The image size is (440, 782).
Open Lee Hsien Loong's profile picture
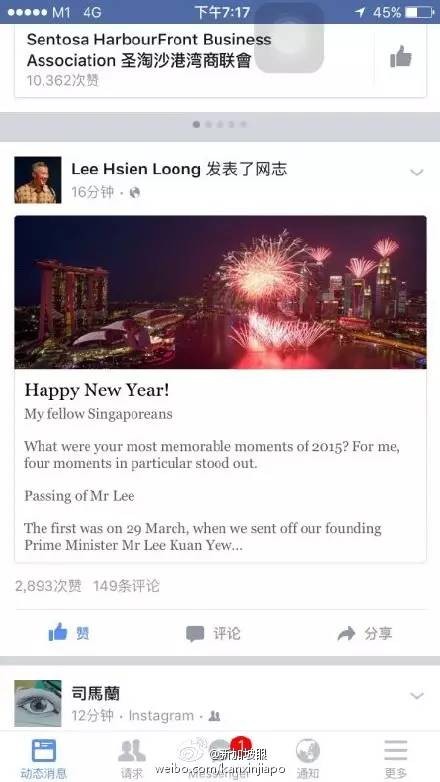tap(38, 180)
